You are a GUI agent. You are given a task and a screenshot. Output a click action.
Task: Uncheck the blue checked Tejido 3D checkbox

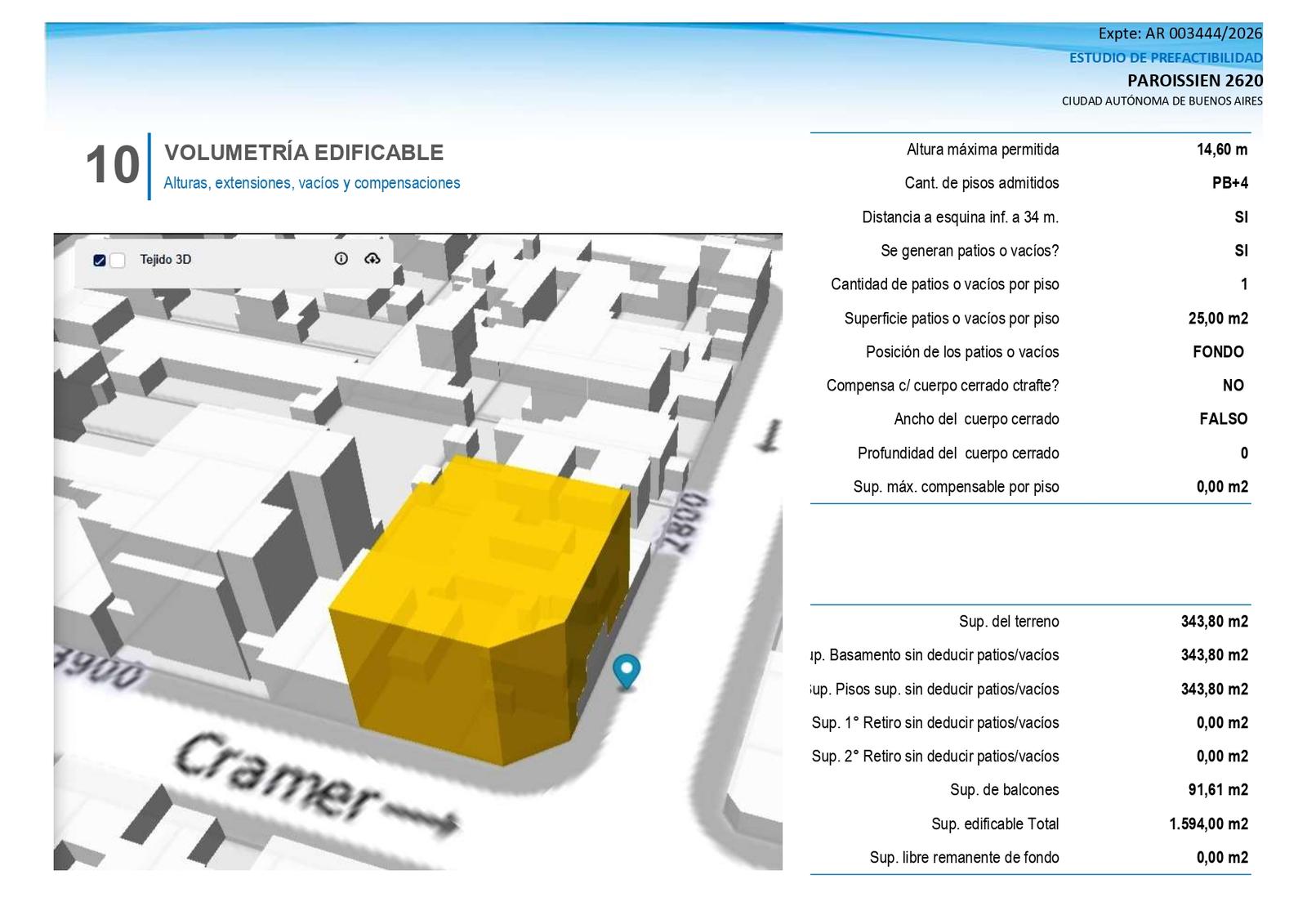click(x=100, y=260)
